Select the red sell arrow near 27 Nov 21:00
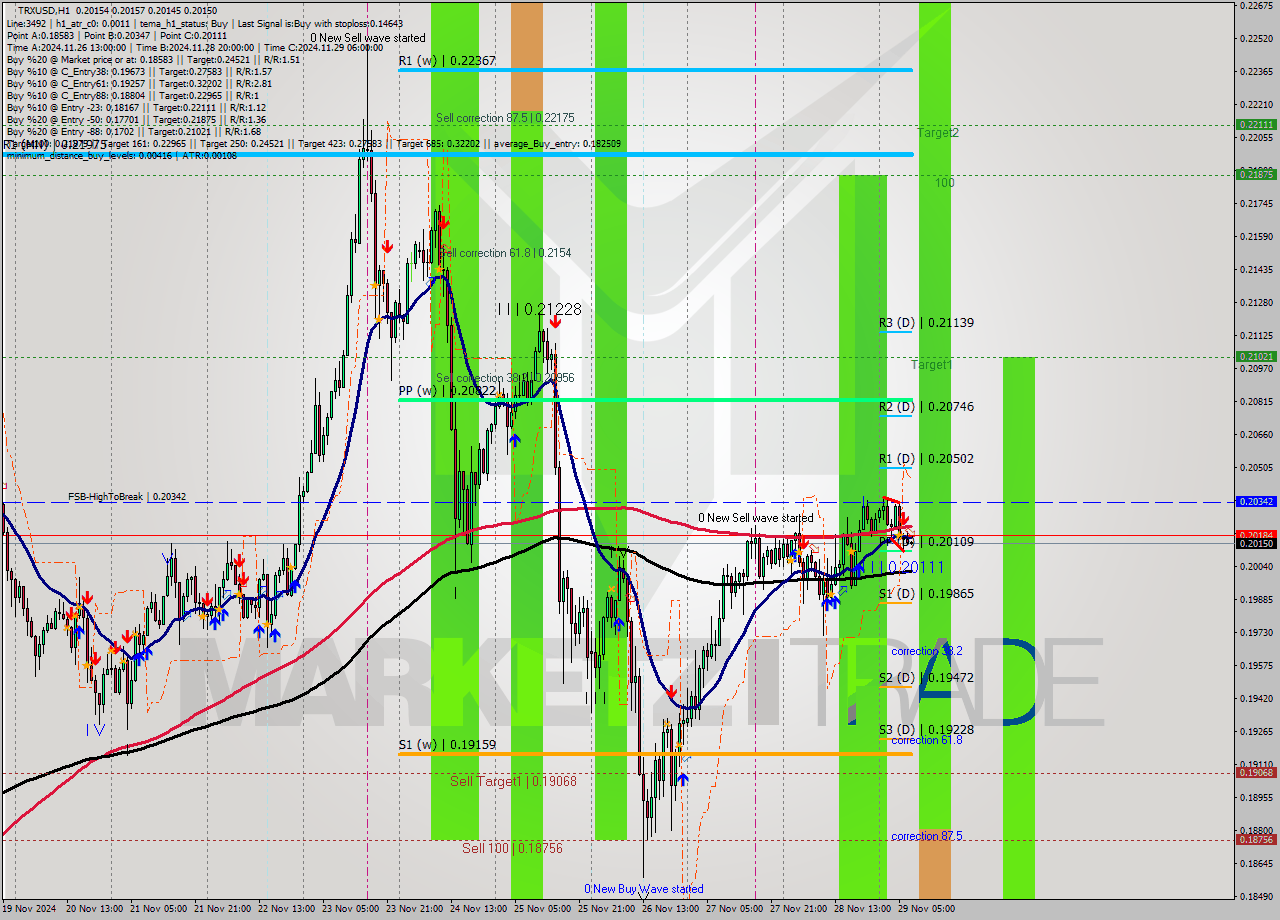The width and height of the screenshot is (1280, 920). (803, 543)
